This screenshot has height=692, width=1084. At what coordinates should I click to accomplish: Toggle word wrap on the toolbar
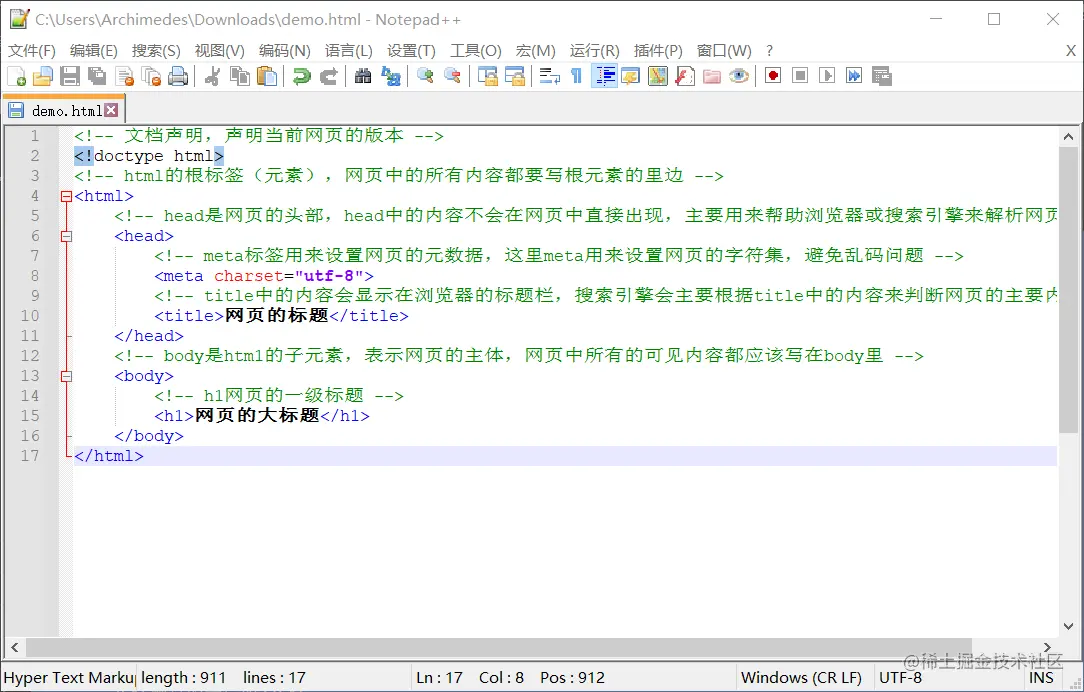(x=549, y=76)
